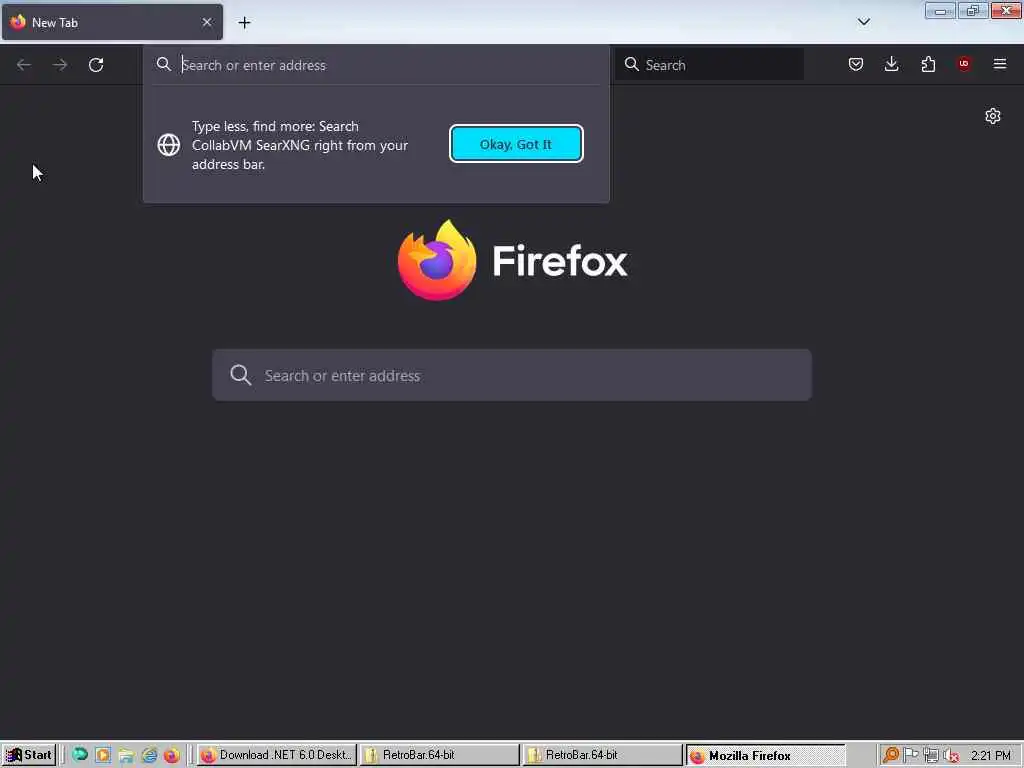Click the magnifier tray icon
The image size is (1024, 768).
coord(891,756)
